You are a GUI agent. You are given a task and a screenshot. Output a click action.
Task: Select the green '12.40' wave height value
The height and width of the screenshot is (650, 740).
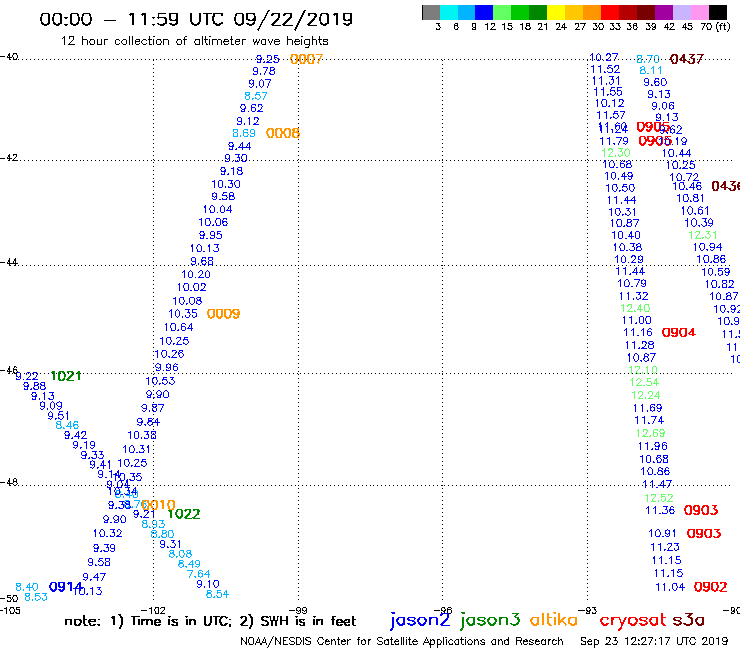(x=635, y=308)
